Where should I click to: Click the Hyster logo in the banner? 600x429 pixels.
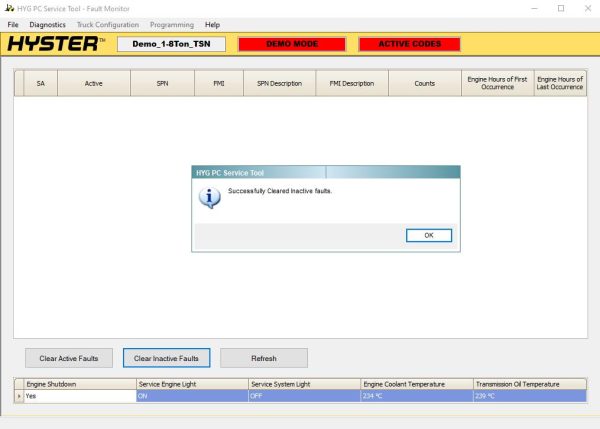(56, 44)
